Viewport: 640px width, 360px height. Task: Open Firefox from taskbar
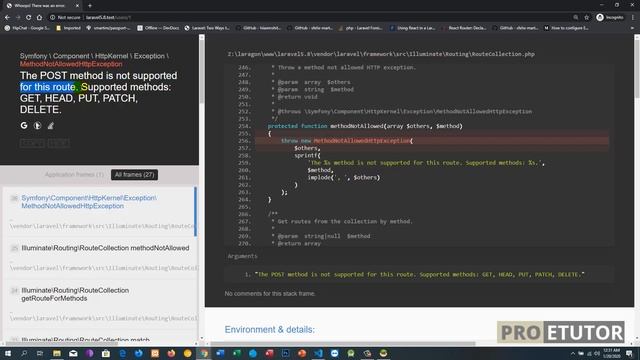(171, 353)
